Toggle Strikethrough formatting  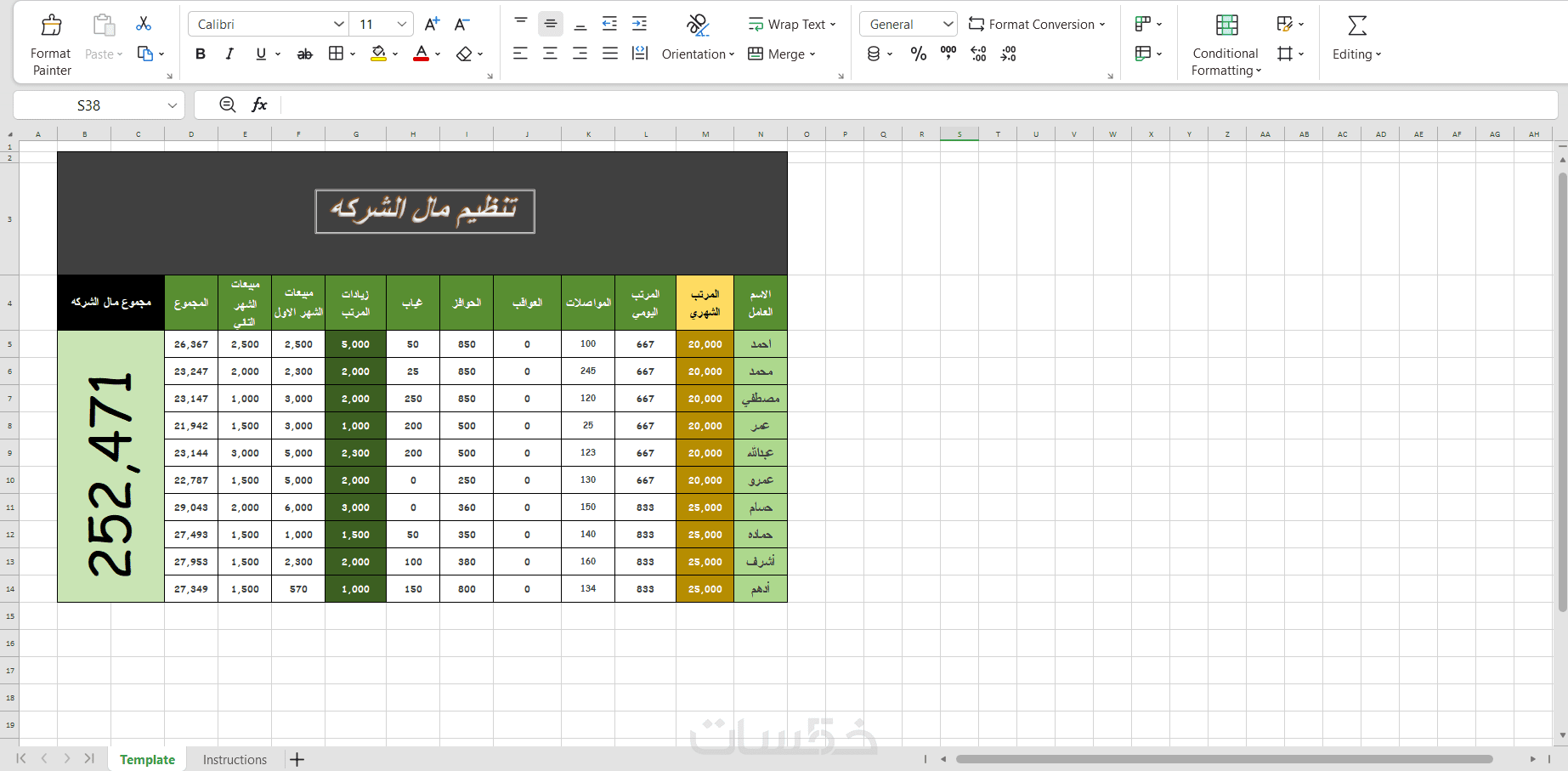coord(304,54)
